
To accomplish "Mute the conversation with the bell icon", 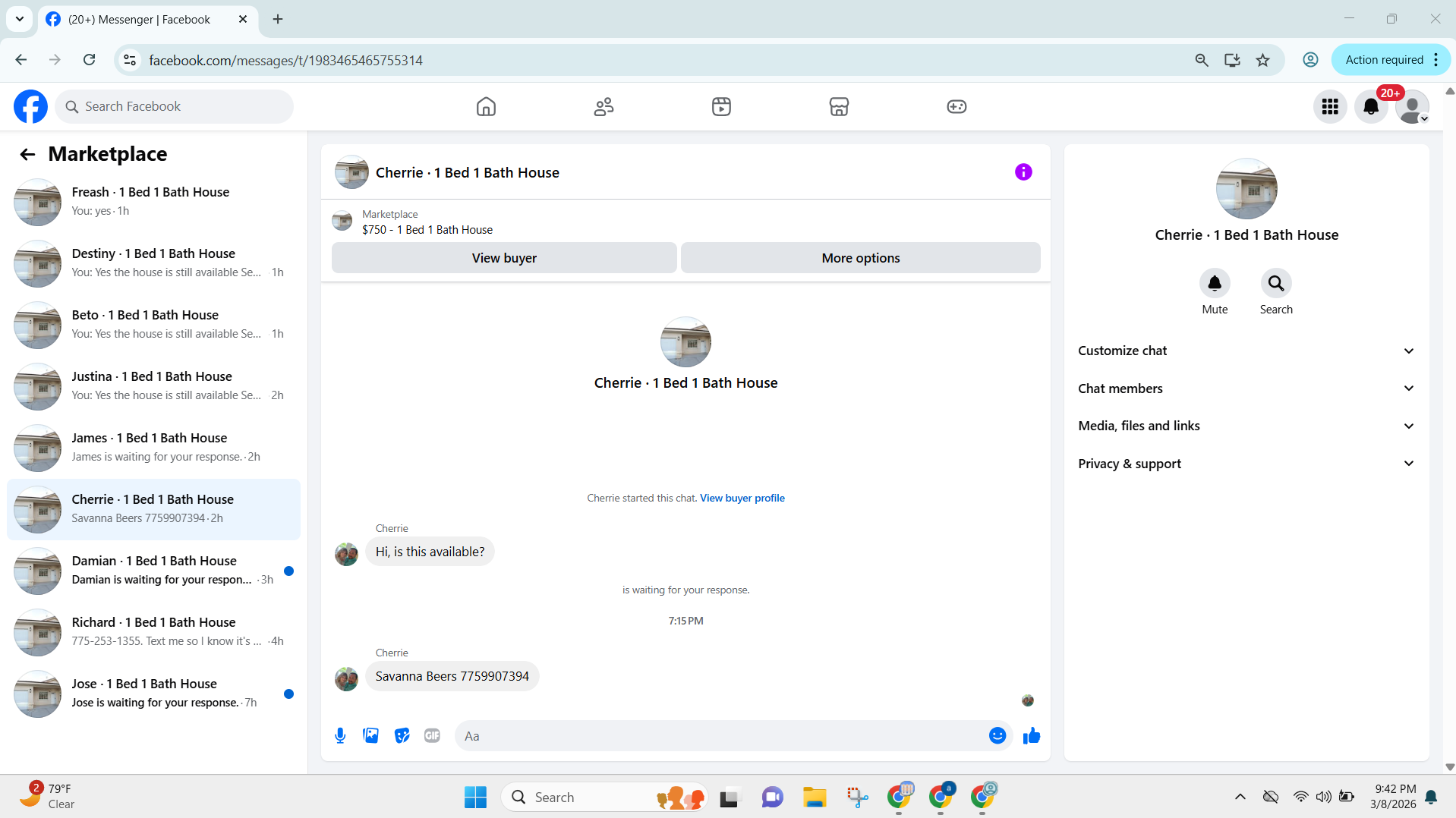I will point(1215,283).
